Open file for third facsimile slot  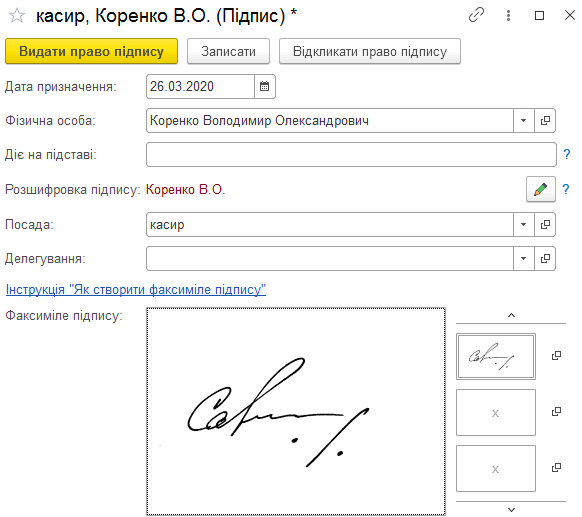pyautogui.click(x=556, y=467)
